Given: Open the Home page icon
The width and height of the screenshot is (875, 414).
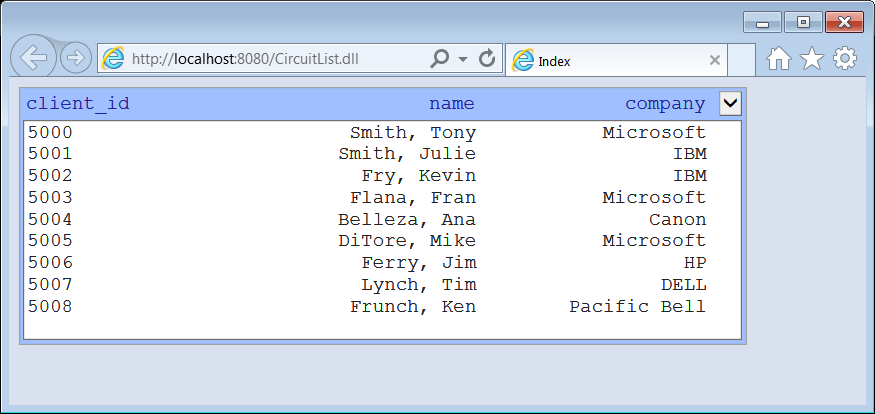Looking at the screenshot, I should (x=778, y=58).
